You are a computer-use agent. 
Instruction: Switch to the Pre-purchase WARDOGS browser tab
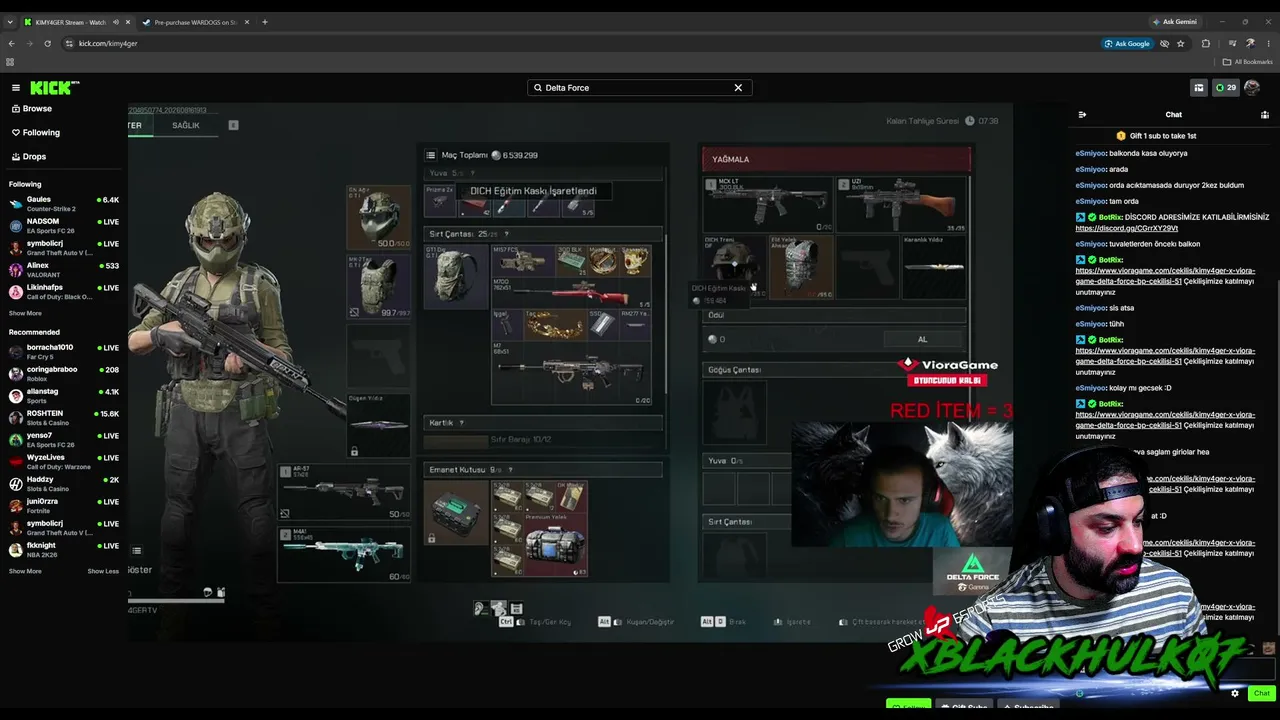click(194, 22)
